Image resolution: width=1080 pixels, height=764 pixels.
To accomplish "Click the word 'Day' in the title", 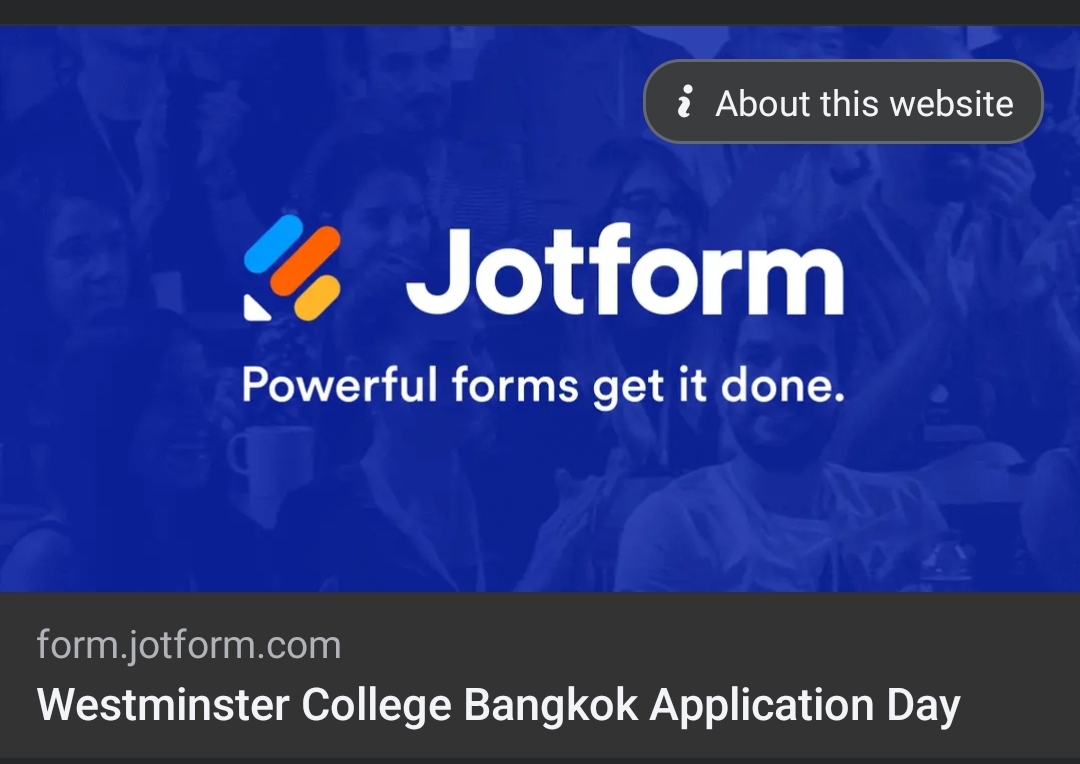I will tap(924, 705).
